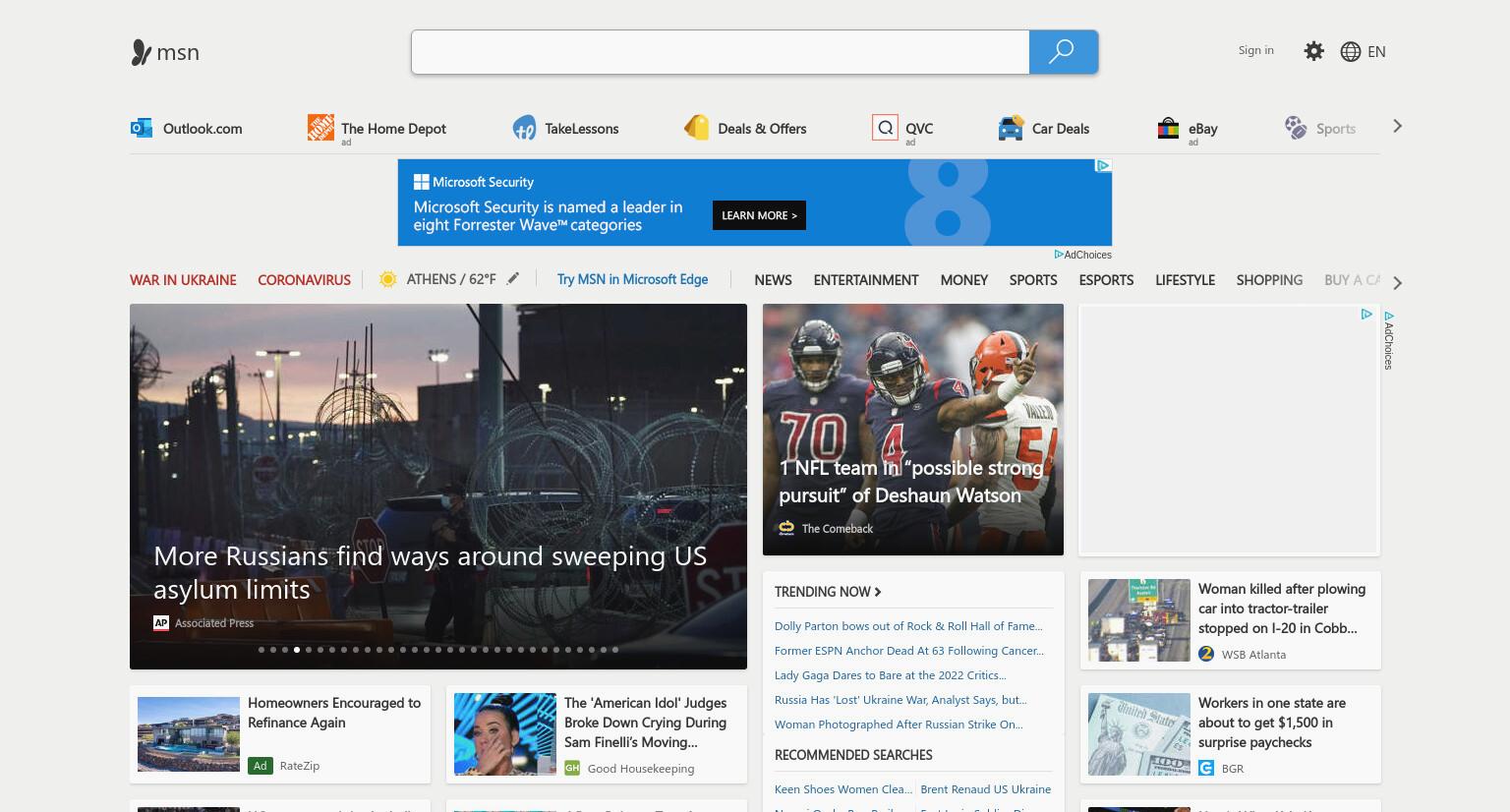Image resolution: width=1510 pixels, height=812 pixels.
Task: Open Dolly Parton trending story
Action: point(908,626)
